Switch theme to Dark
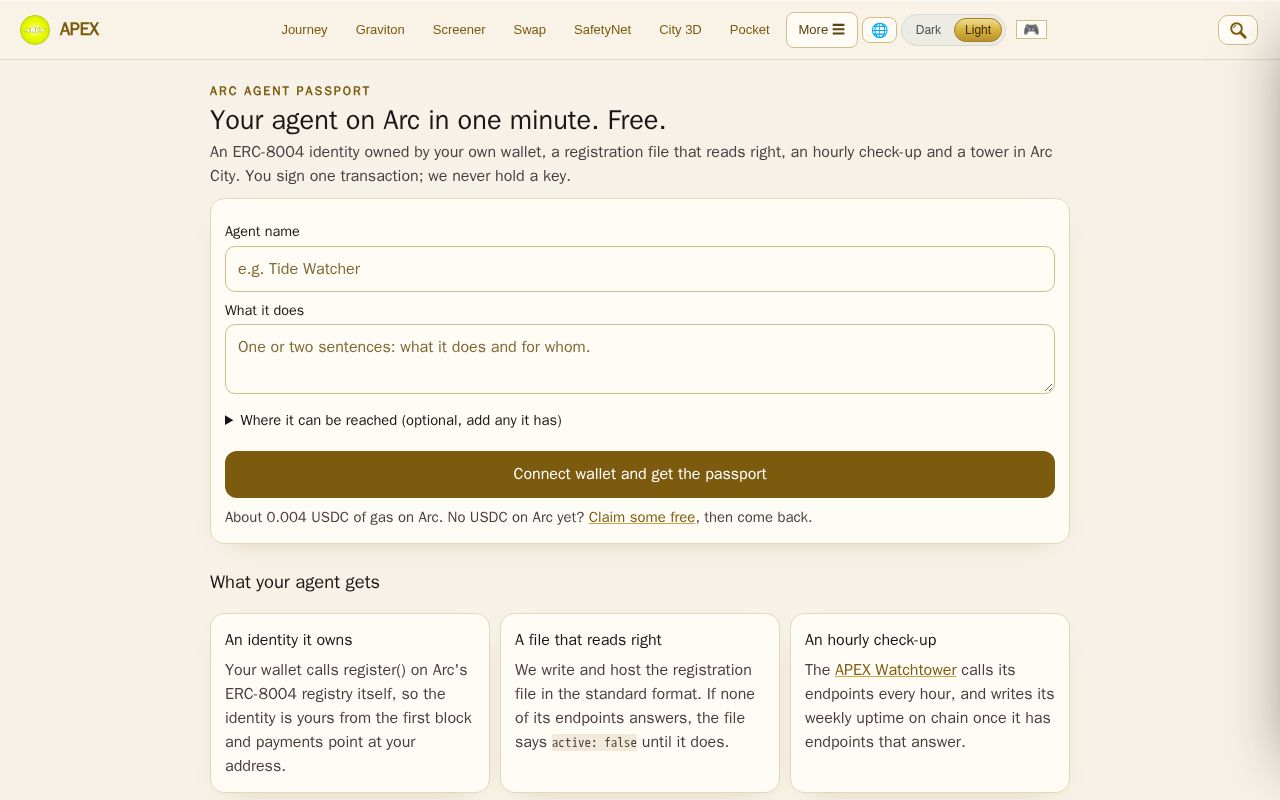This screenshot has width=1280, height=800. (928, 30)
